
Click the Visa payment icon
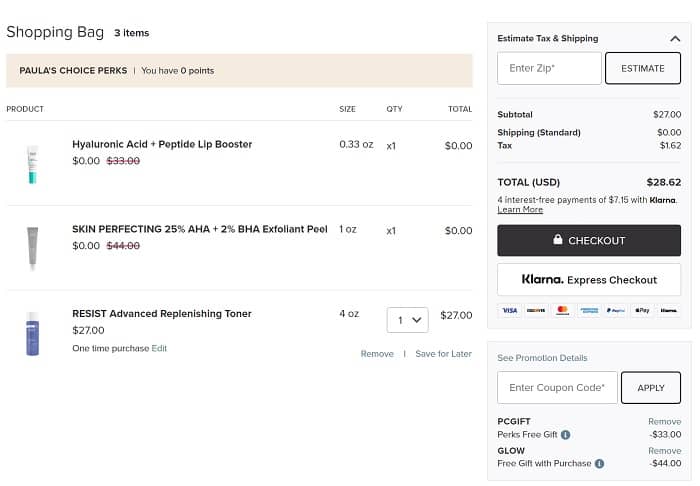point(509,310)
